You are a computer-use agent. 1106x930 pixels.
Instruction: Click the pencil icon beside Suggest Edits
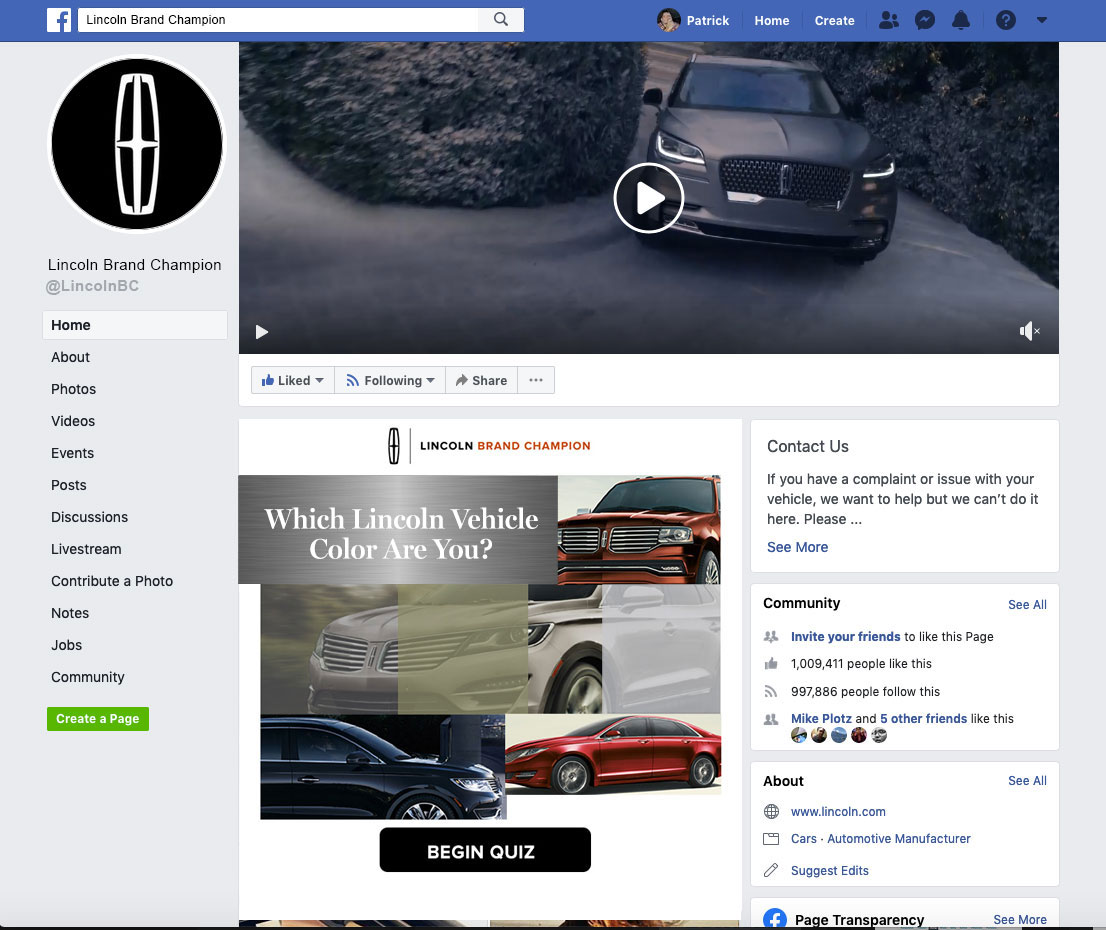click(771, 870)
